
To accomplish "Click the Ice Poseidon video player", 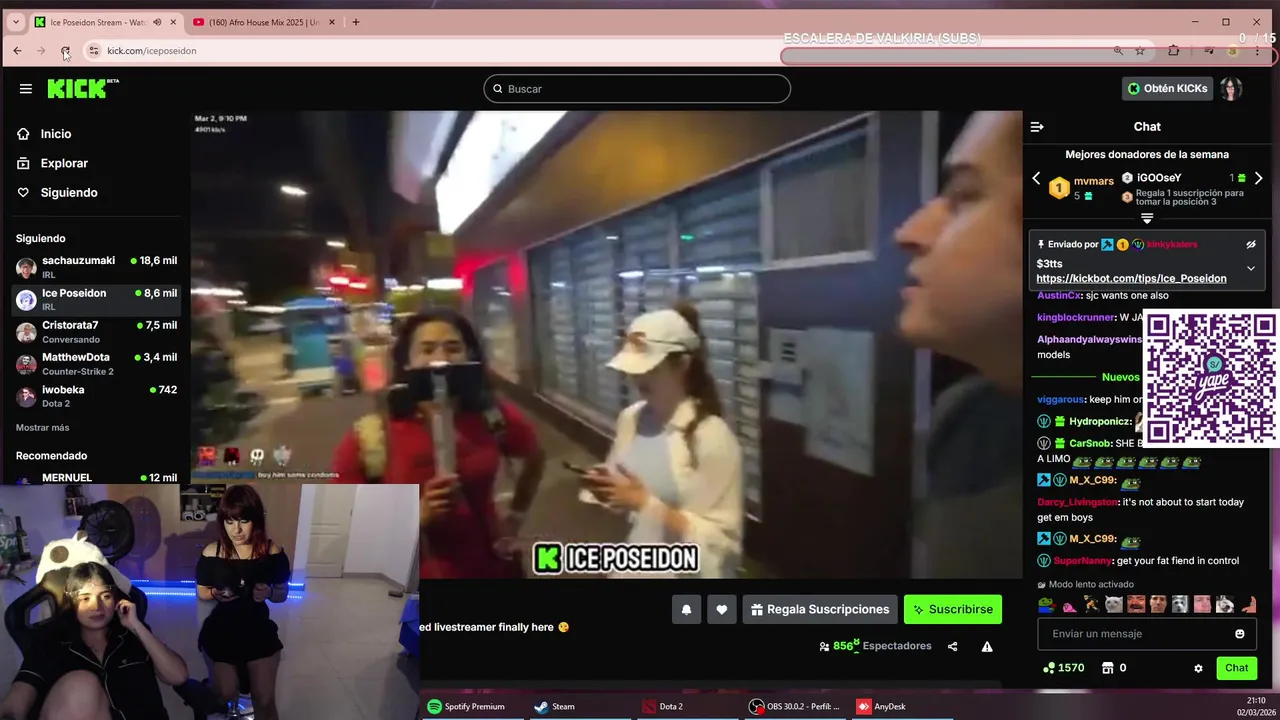I will click(606, 345).
